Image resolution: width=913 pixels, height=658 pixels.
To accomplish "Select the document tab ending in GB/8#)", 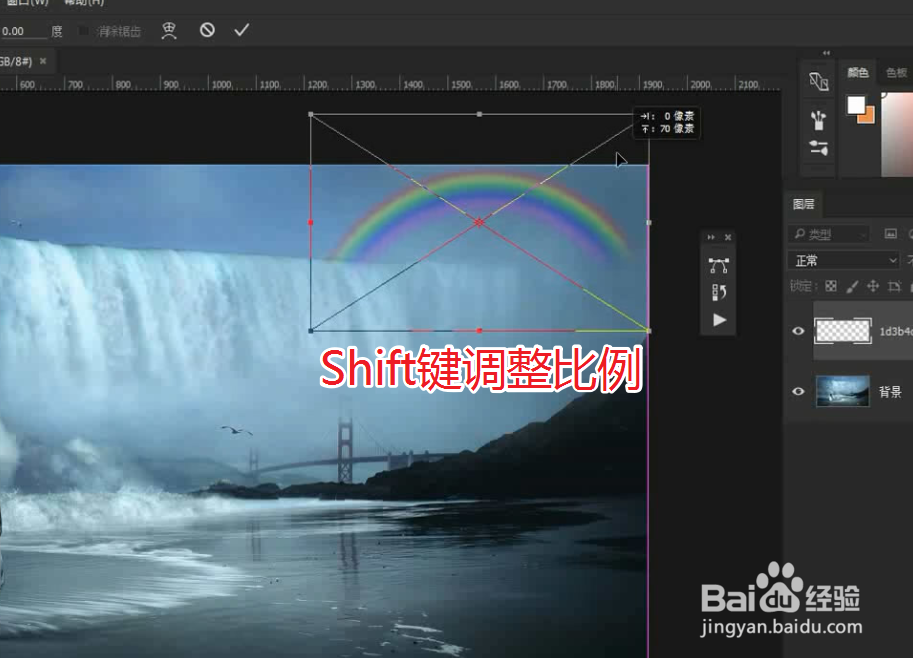I will (x=16, y=61).
